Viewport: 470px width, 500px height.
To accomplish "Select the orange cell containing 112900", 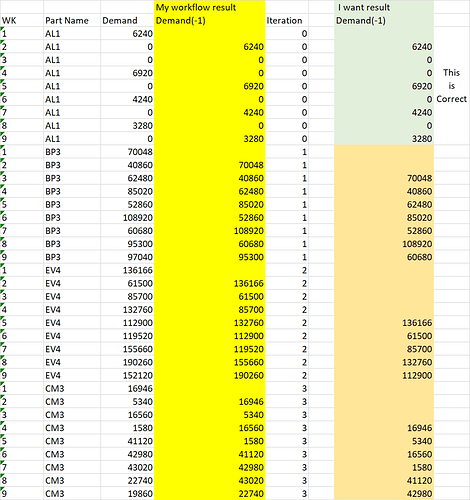I will coord(384,375).
